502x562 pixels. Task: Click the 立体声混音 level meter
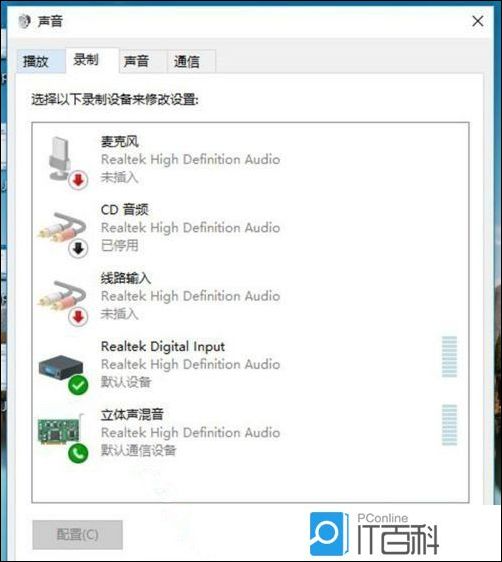coord(449,425)
